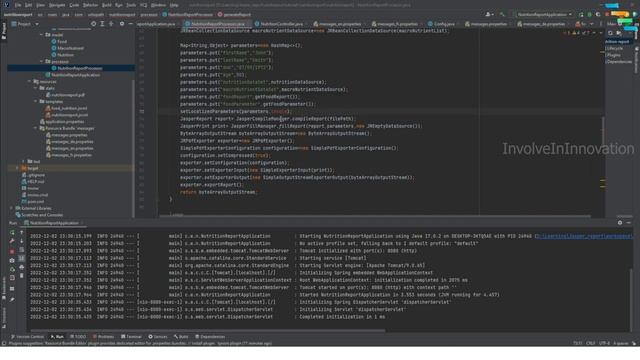Expand the test folder
The width and height of the screenshot is (640, 360).
(23, 162)
